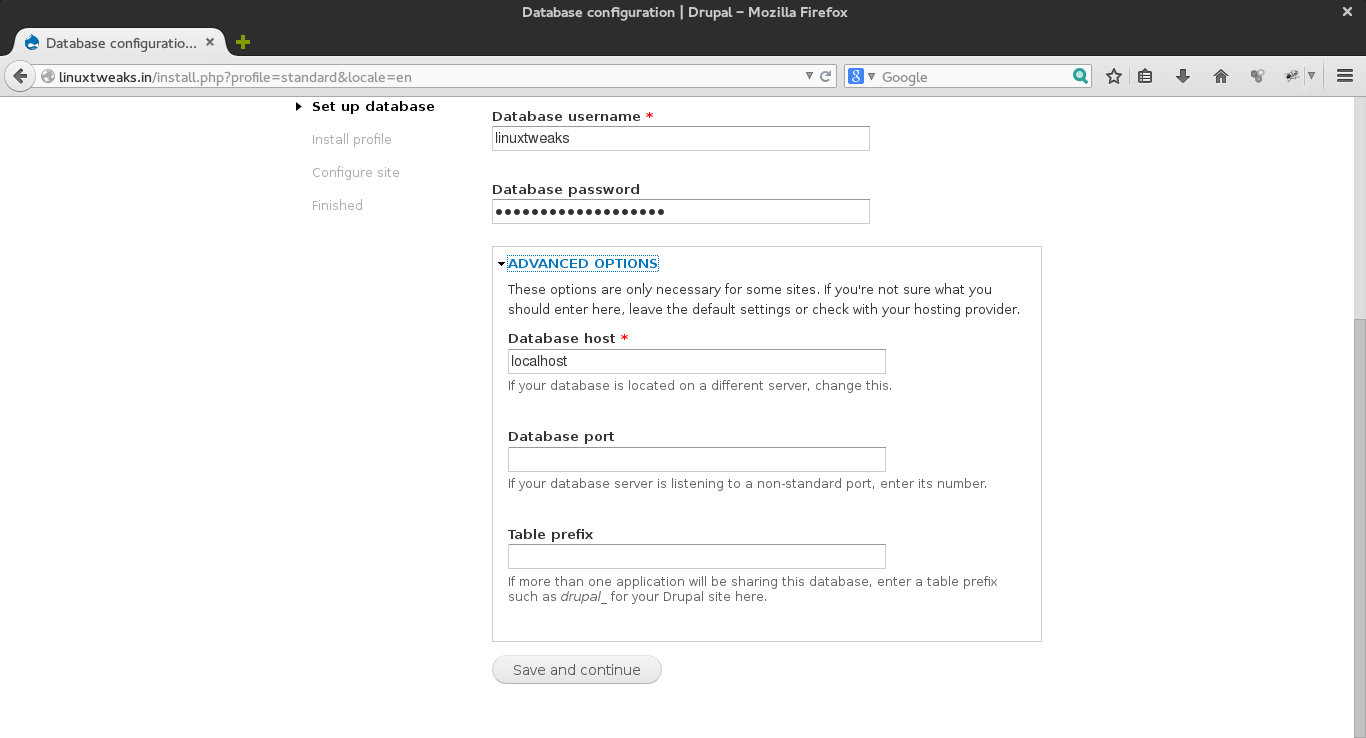Click the three-circles addon icon

pyautogui.click(x=1258, y=76)
